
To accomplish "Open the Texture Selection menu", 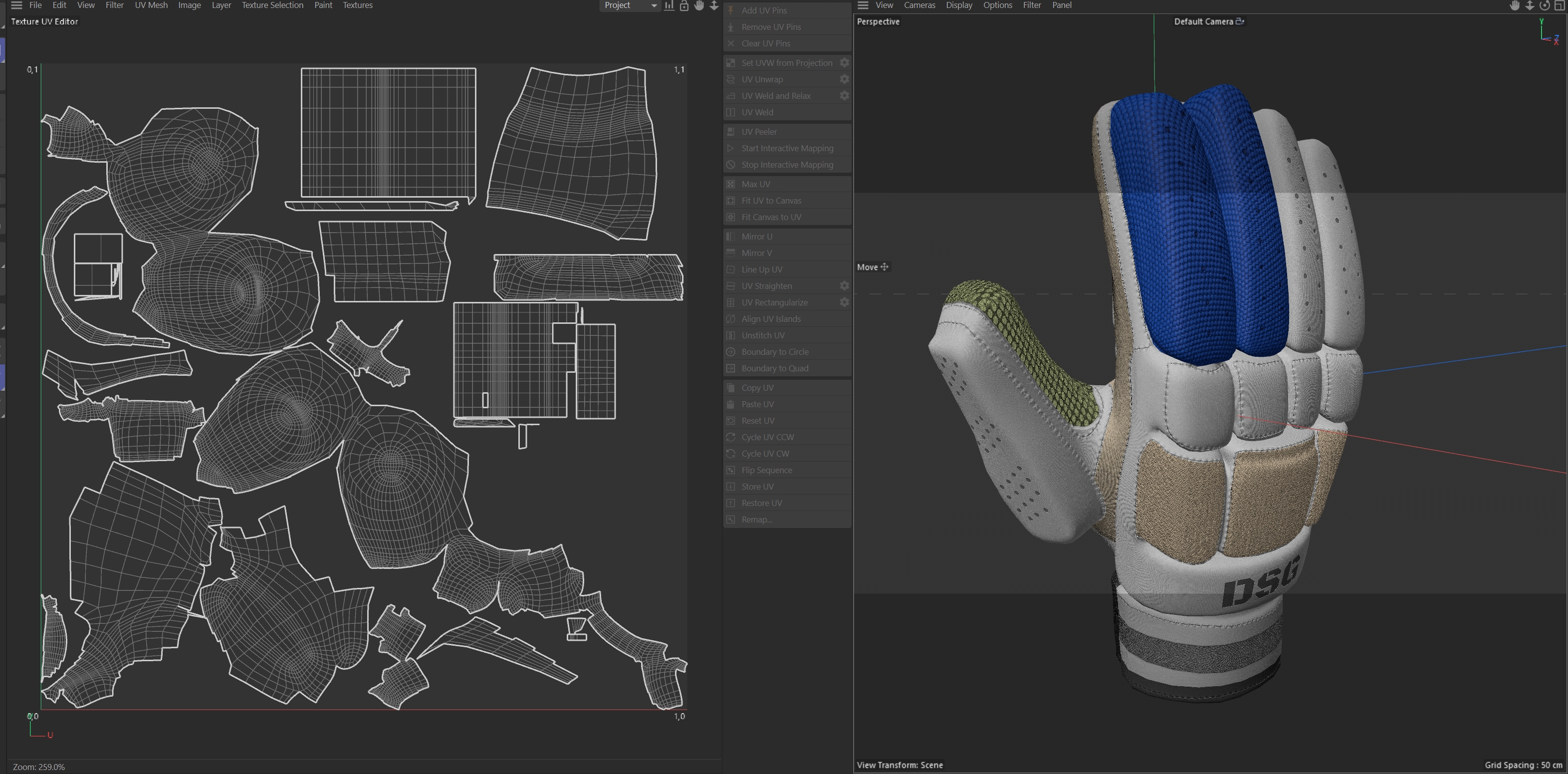I will (x=272, y=5).
